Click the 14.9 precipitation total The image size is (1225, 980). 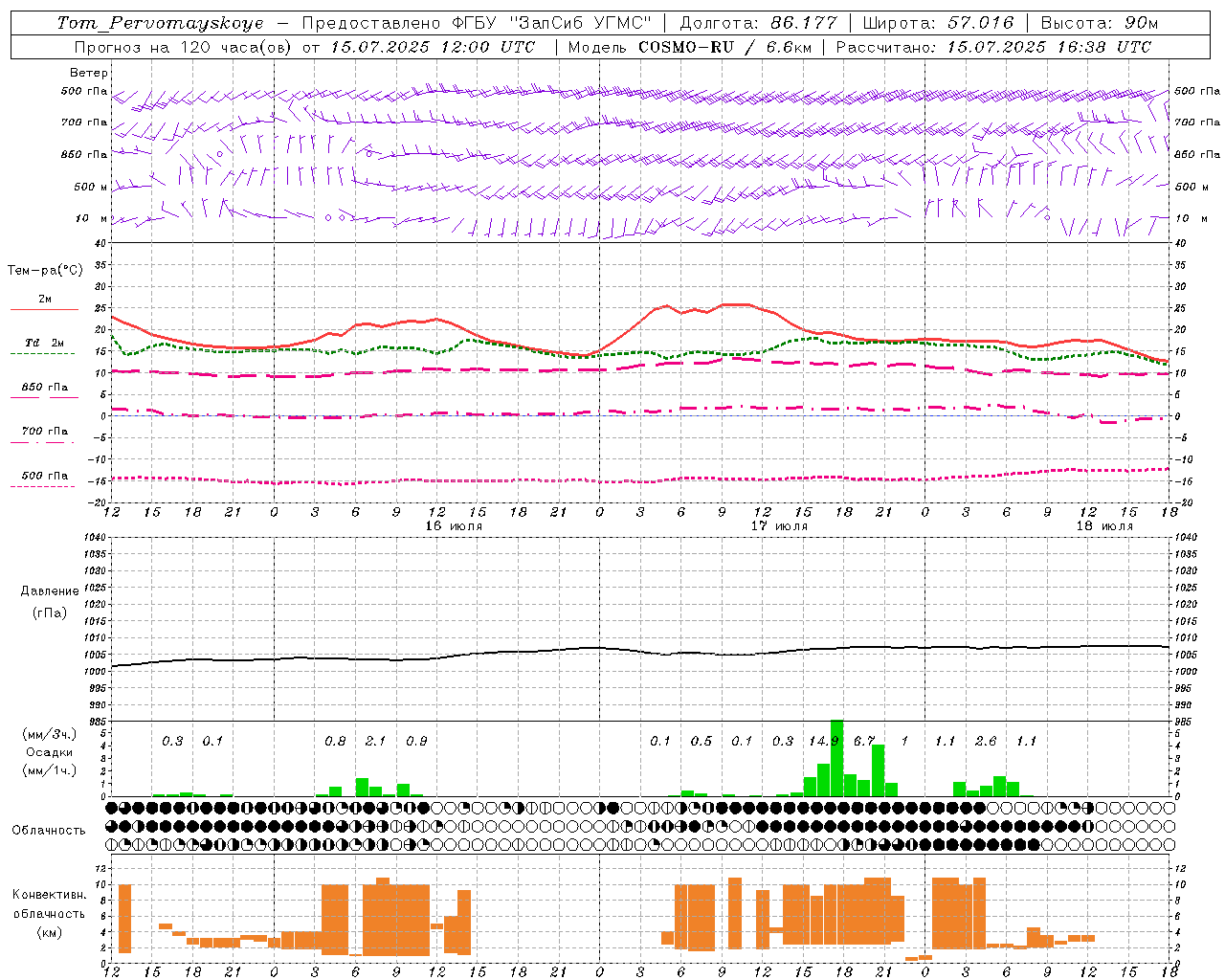tap(824, 742)
